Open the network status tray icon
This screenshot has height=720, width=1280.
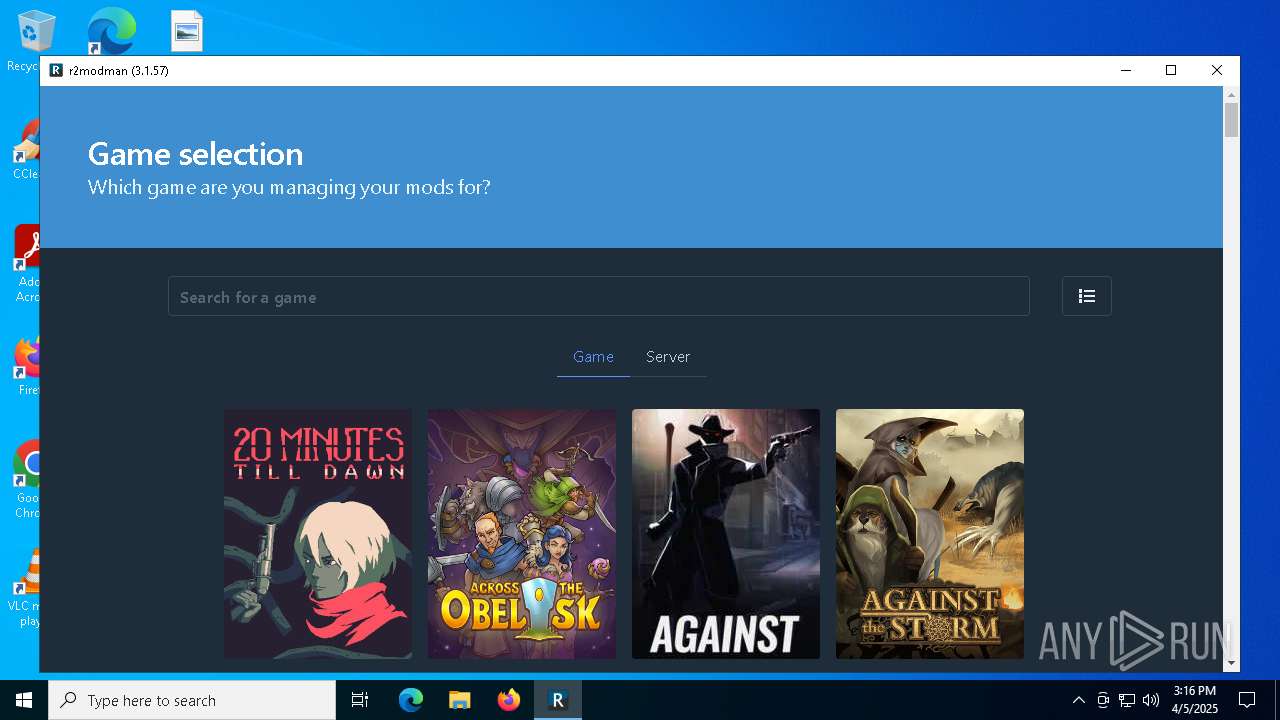click(1127, 700)
